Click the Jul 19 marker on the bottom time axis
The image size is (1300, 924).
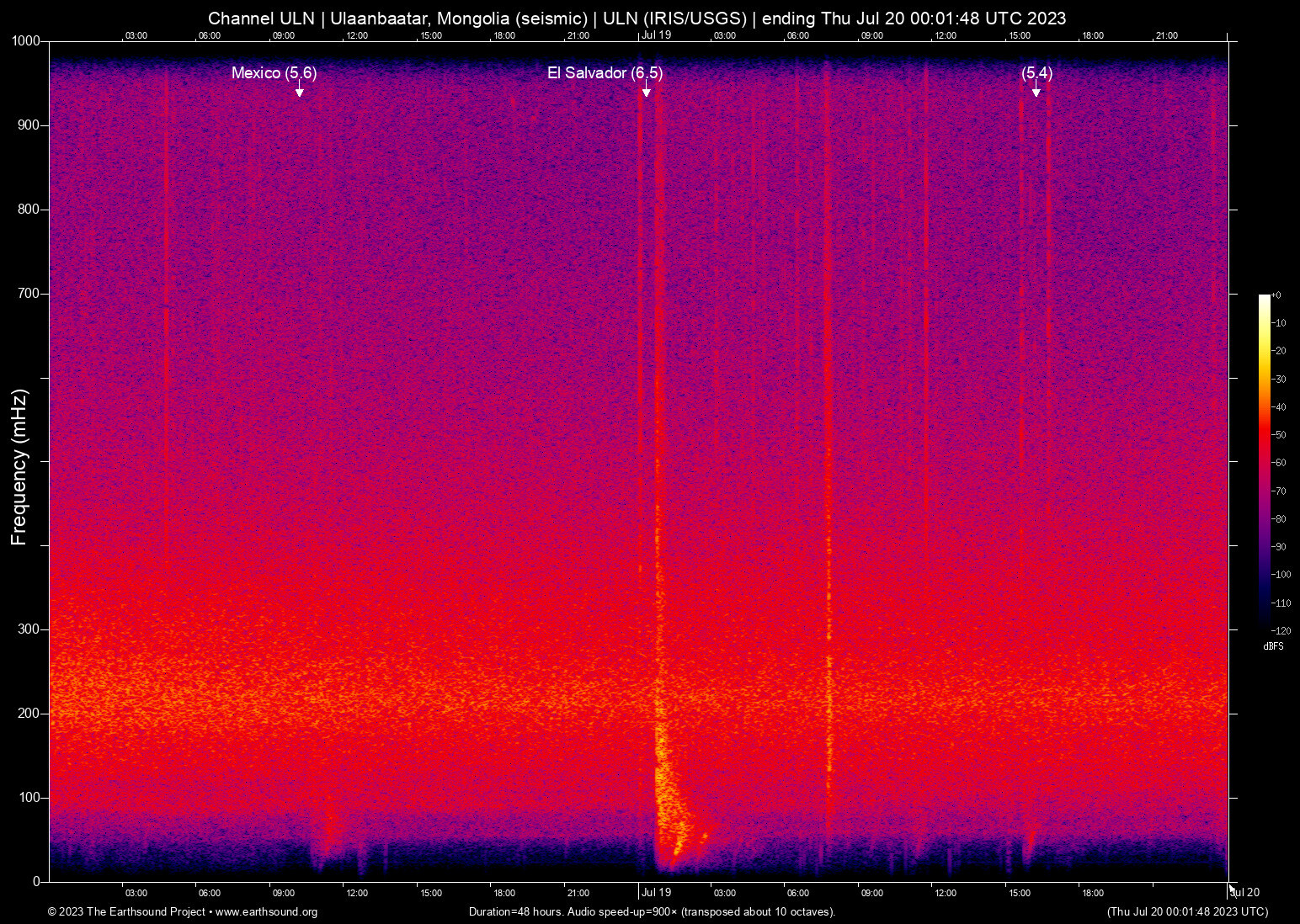[x=656, y=893]
